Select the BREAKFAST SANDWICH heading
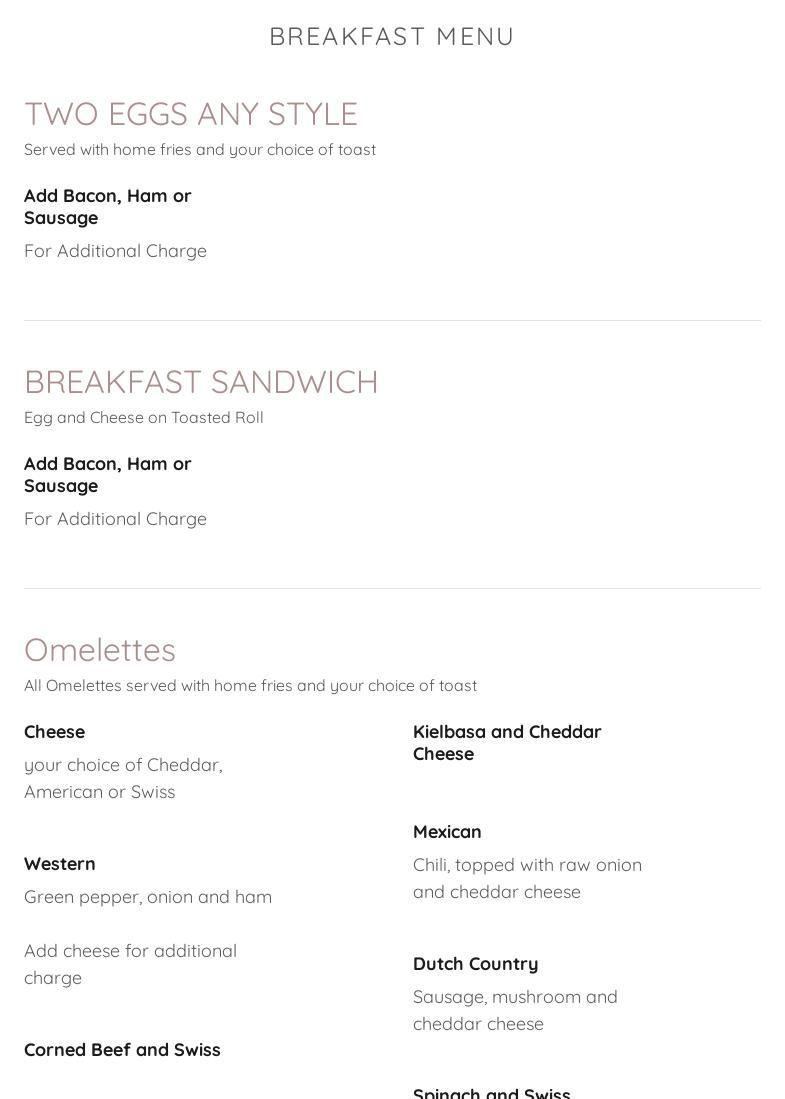The width and height of the screenshot is (785, 1099). pyautogui.click(x=201, y=382)
